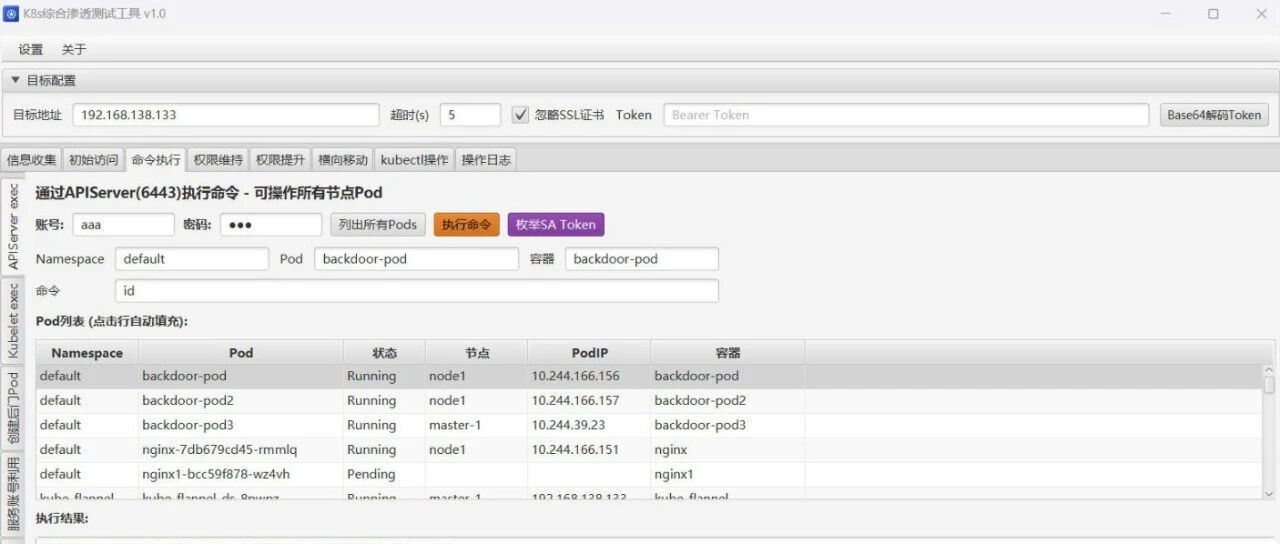Switch to the 信息收集 tab
Viewport: 1280px width, 544px height.
(32, 160)
